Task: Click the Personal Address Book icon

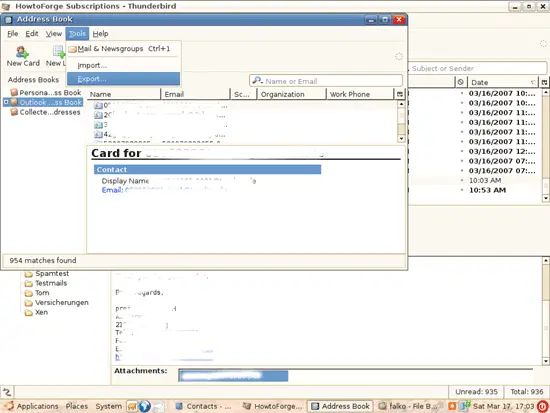Action: click(14, 92)
